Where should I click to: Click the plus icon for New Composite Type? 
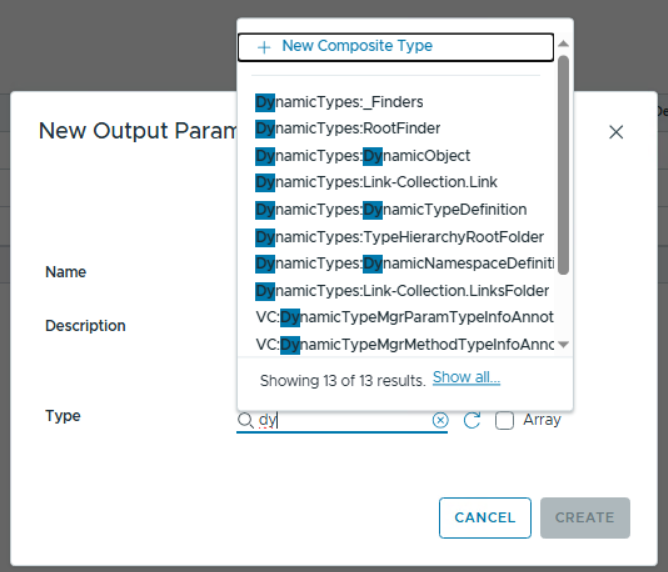click(264, 47)
